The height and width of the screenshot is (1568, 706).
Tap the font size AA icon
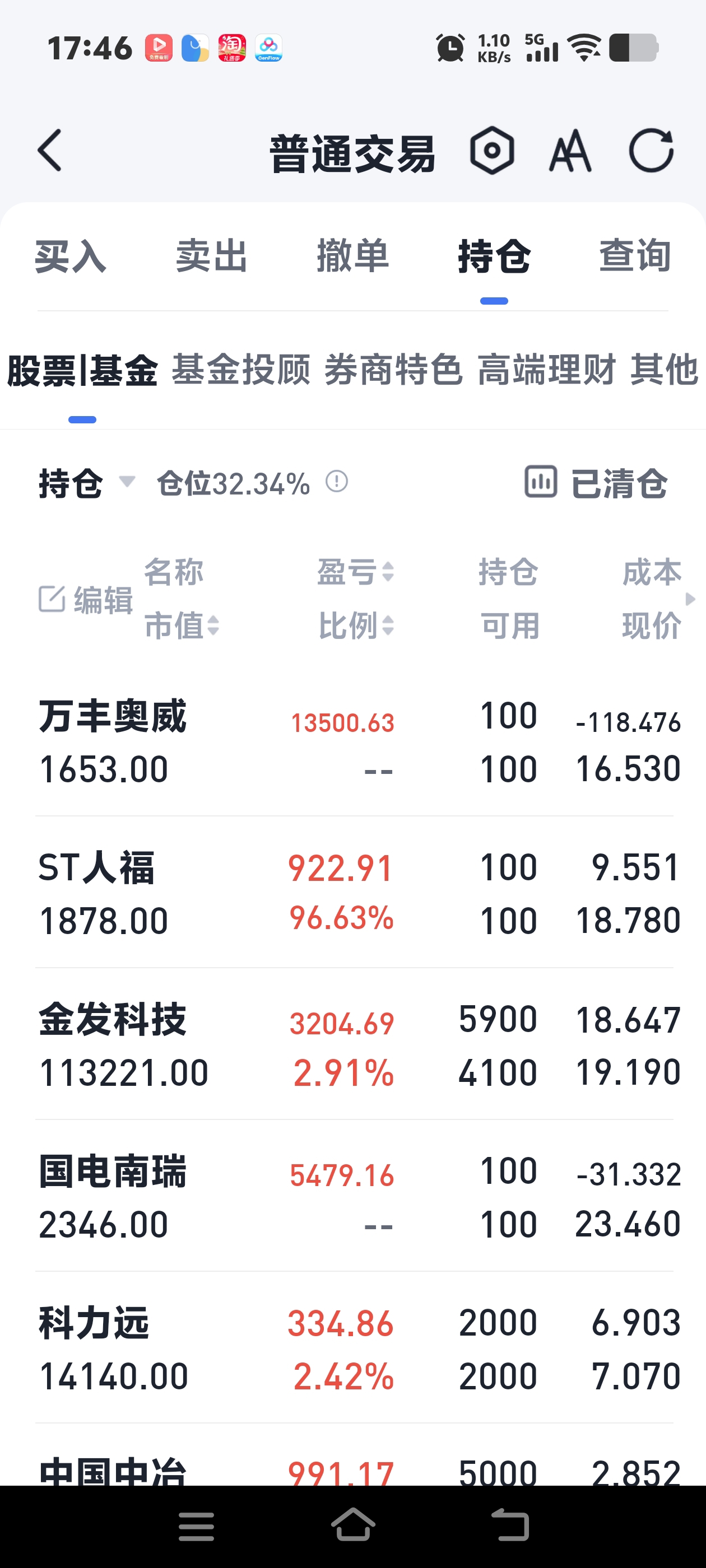pos(569,151)
